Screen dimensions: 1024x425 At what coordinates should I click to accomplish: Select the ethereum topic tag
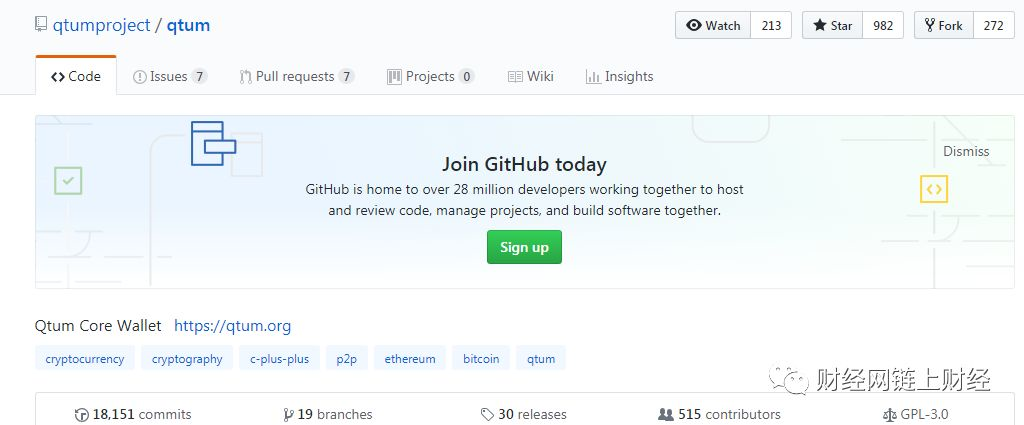409,358
